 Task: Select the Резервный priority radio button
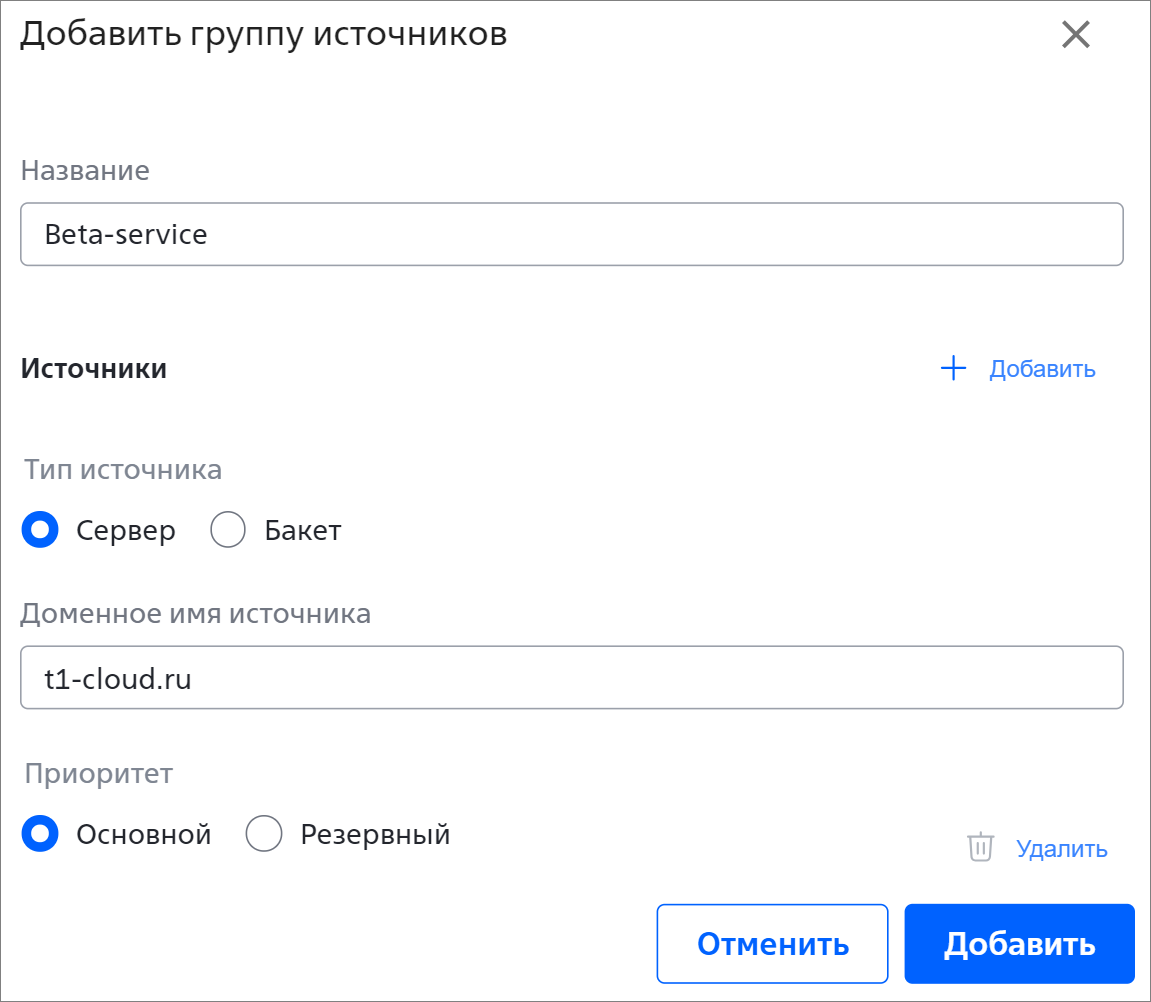264,833
